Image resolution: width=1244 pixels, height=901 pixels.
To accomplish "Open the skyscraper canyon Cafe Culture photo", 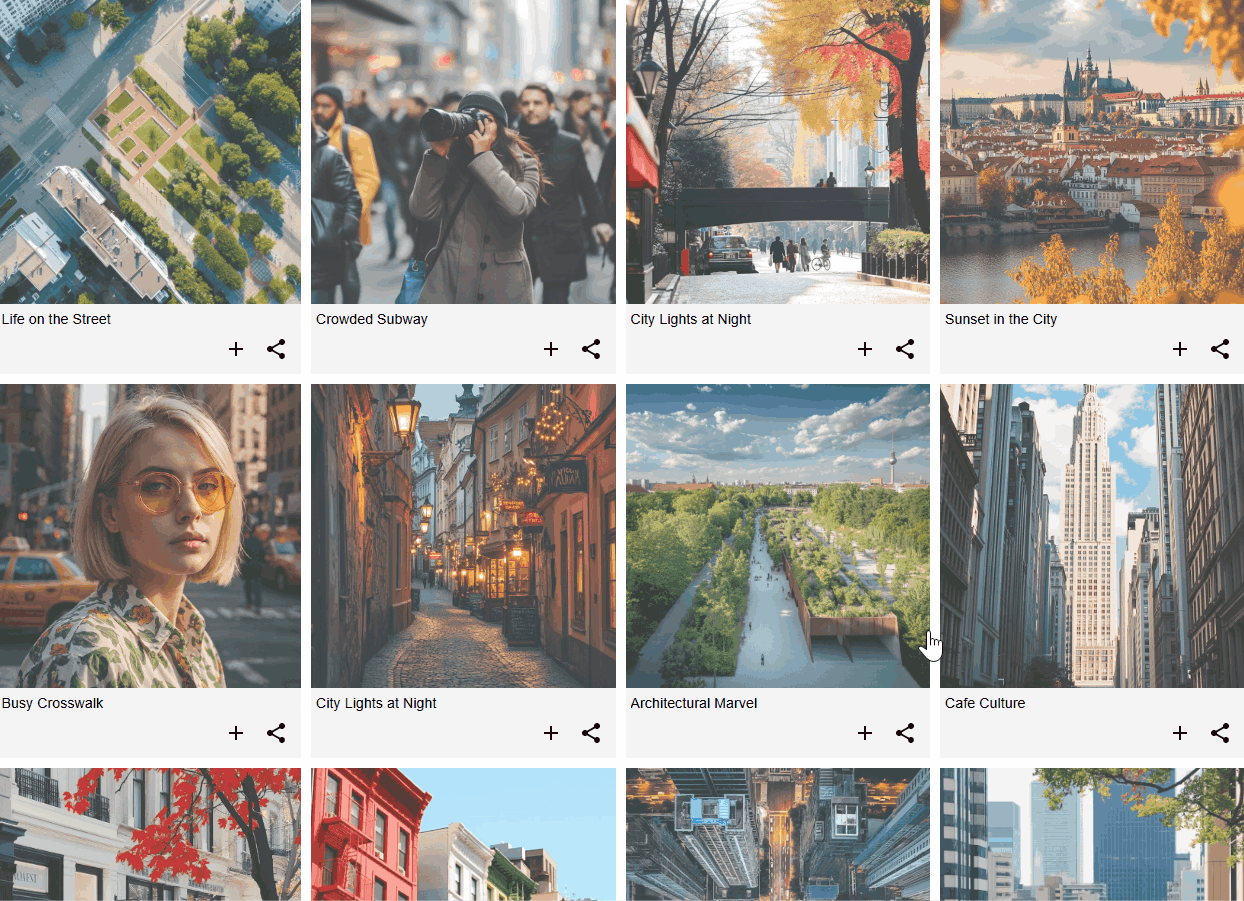I will click(x=1092, y=536).
